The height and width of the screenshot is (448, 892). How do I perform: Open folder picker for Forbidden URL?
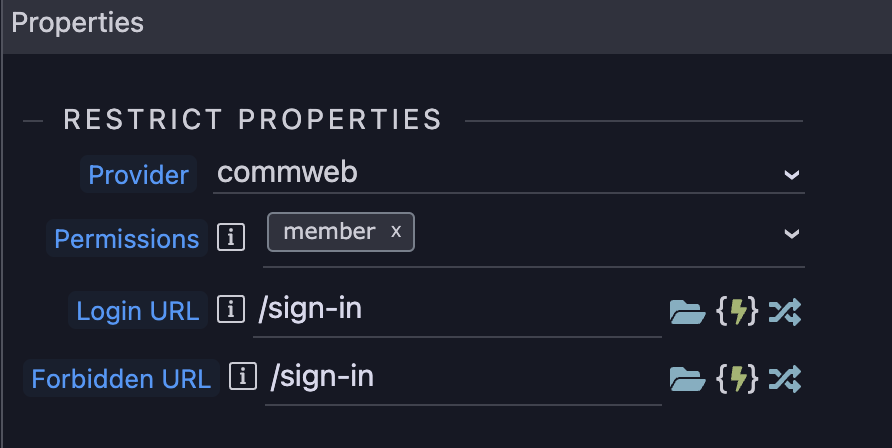coord(687,379)
